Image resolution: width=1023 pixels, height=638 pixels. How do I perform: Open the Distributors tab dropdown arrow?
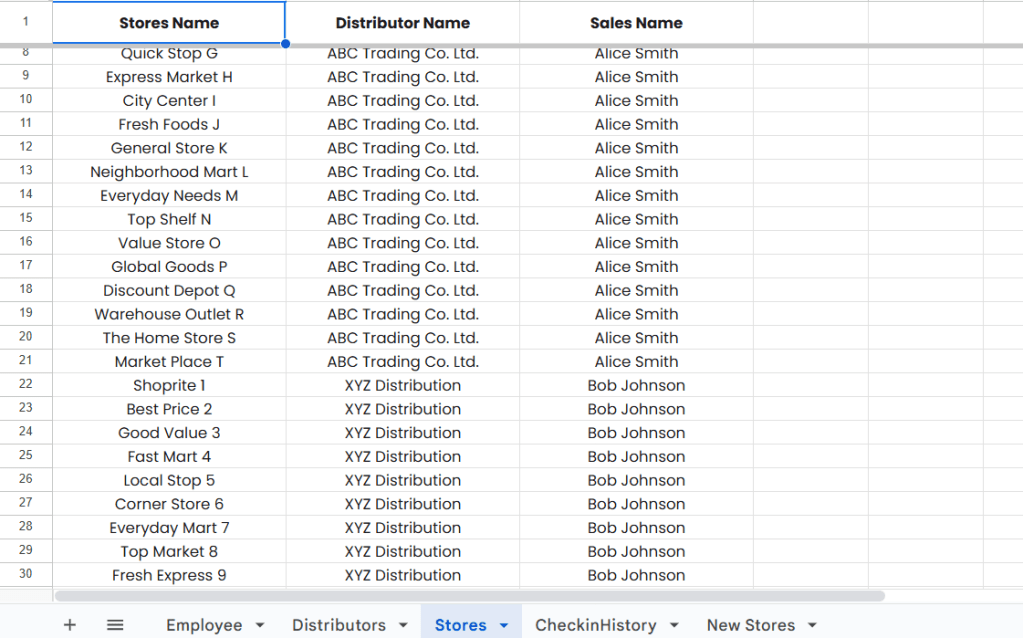click(403, 626)
